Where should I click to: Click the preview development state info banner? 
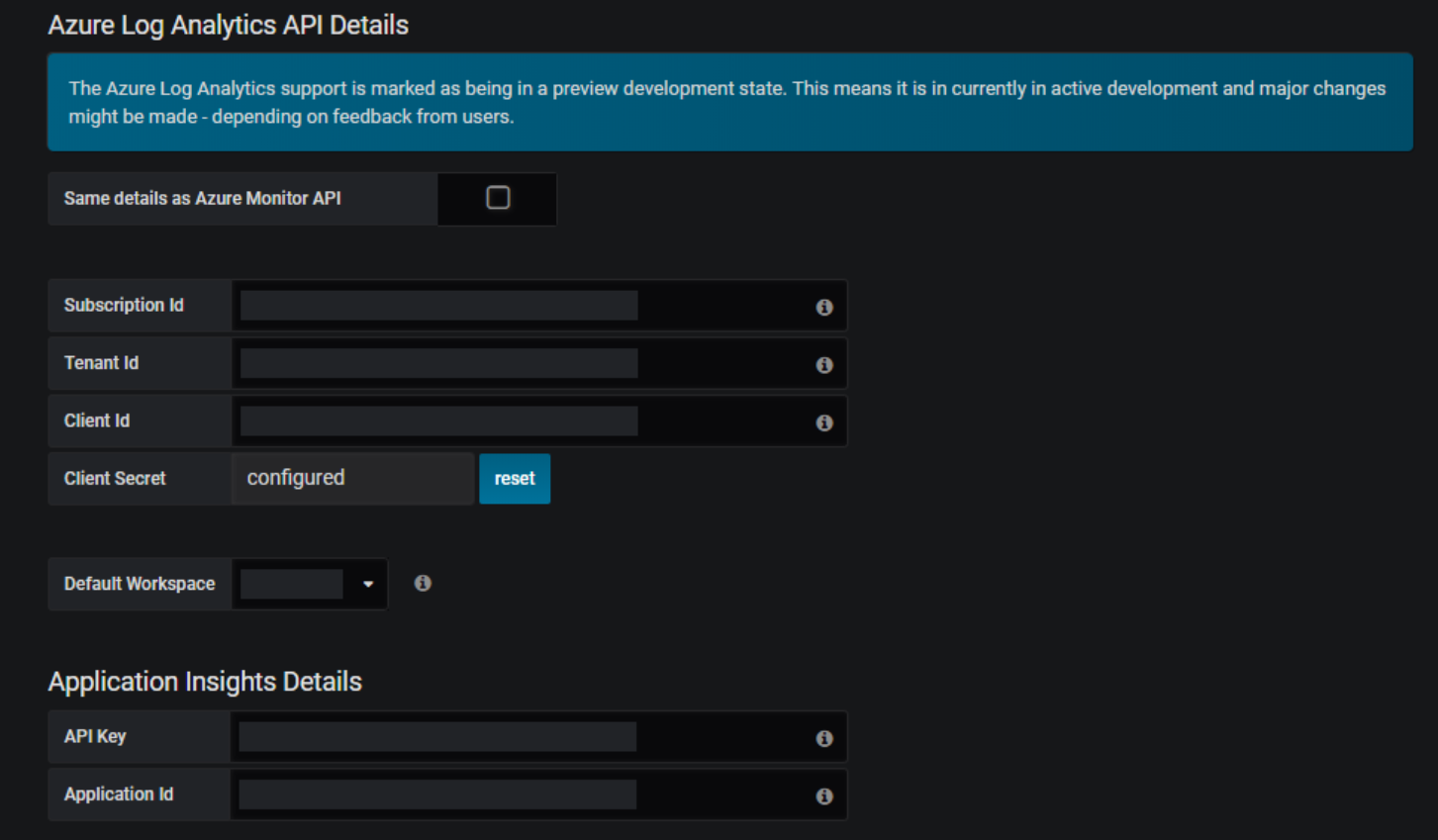click(x=729, y=102)
